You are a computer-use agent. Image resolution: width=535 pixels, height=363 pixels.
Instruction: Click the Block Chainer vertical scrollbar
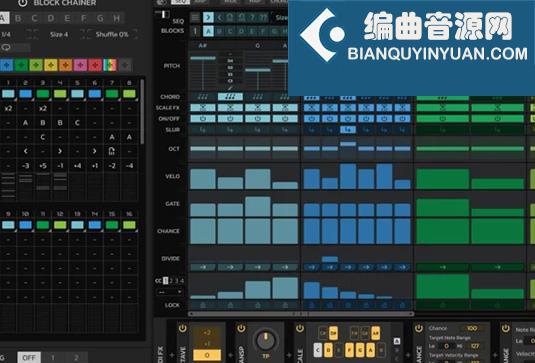pyautogui.click(x=142, y=112)
